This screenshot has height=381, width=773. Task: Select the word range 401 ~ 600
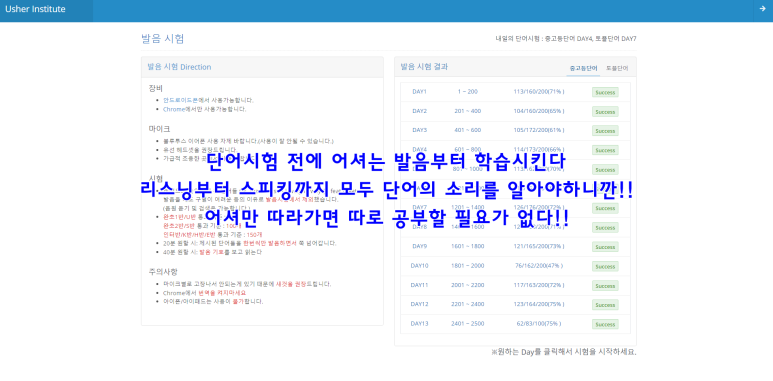click(x=467, y=130)
